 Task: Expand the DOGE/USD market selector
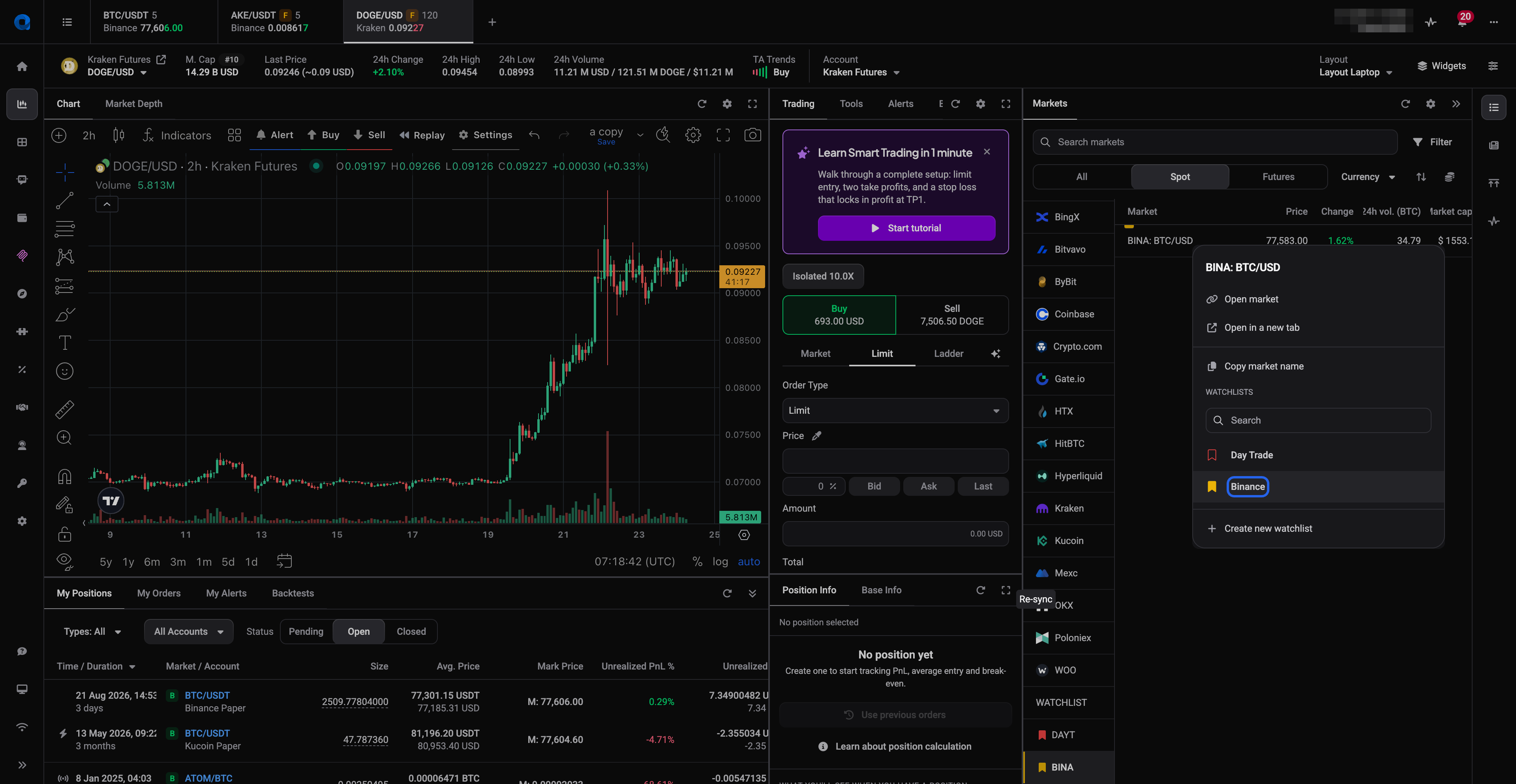[x=117, y=72]
